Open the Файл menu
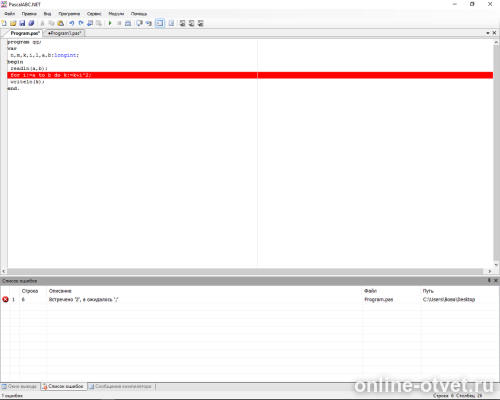Image resolution: width=500 pixels, height=400 pixels. (10, 14)
